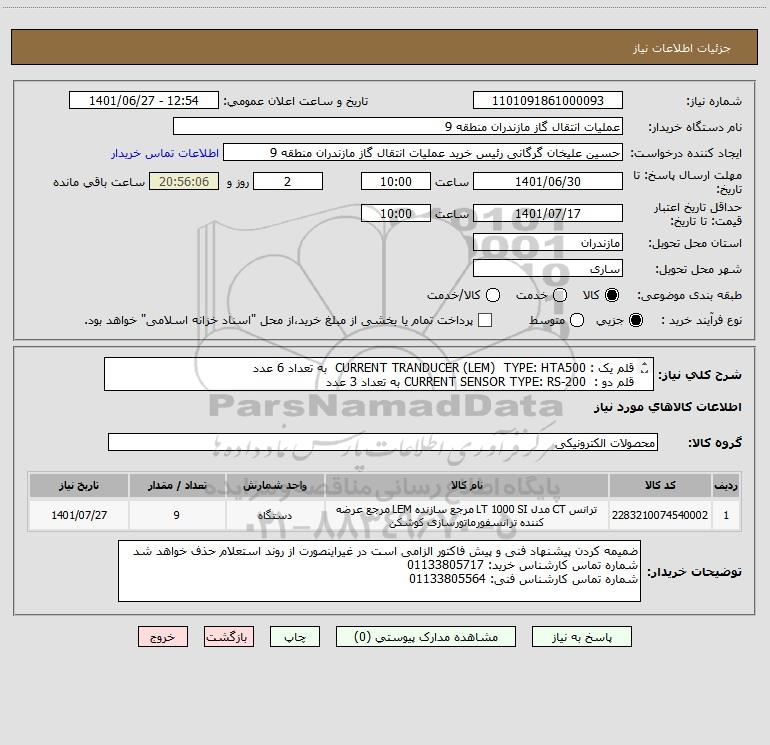770x745 pixels.
Task: Click the price validity hour field
Action: tap(396, 213)
